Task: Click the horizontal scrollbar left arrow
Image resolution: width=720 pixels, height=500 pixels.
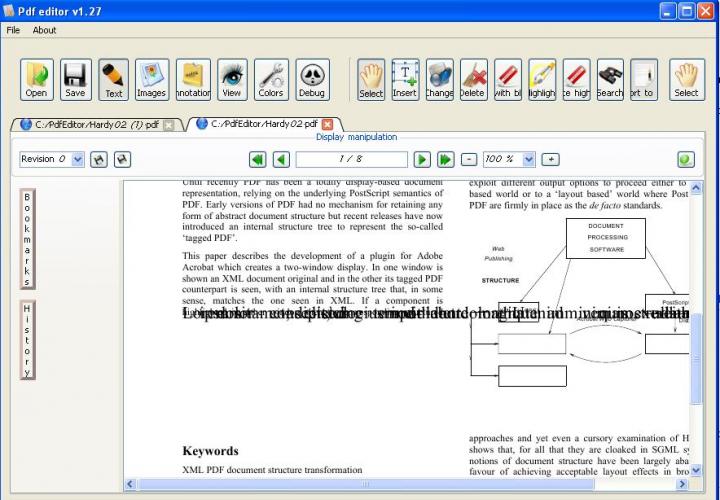Action: [x=130, y=484]
